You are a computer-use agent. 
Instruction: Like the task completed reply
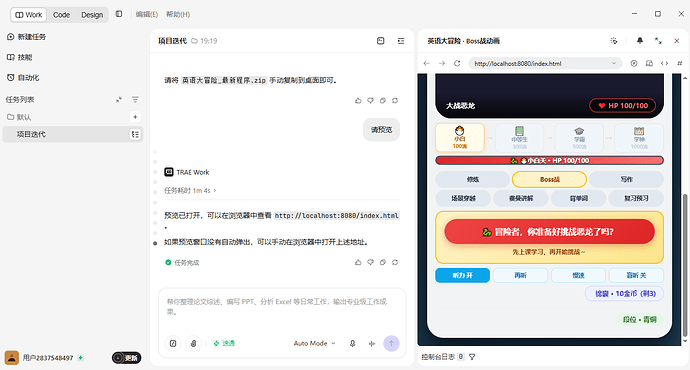tap(358, 262)
